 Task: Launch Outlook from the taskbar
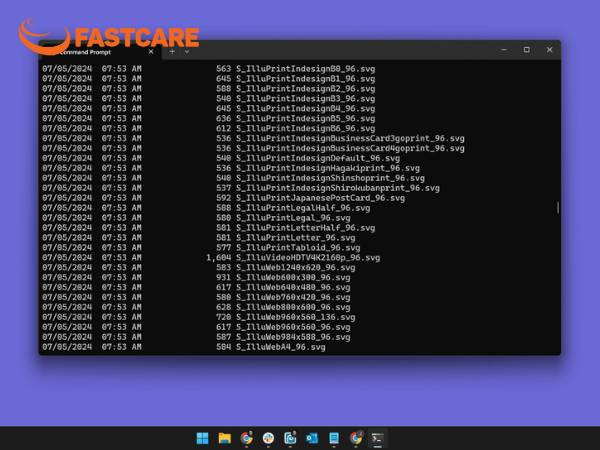point(312,438)
